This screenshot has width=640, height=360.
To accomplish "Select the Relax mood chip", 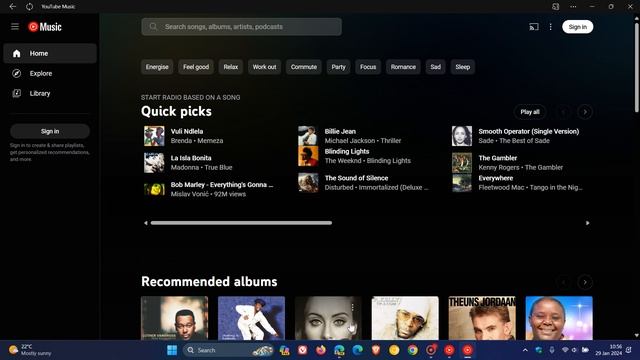I will pos(231,67).
